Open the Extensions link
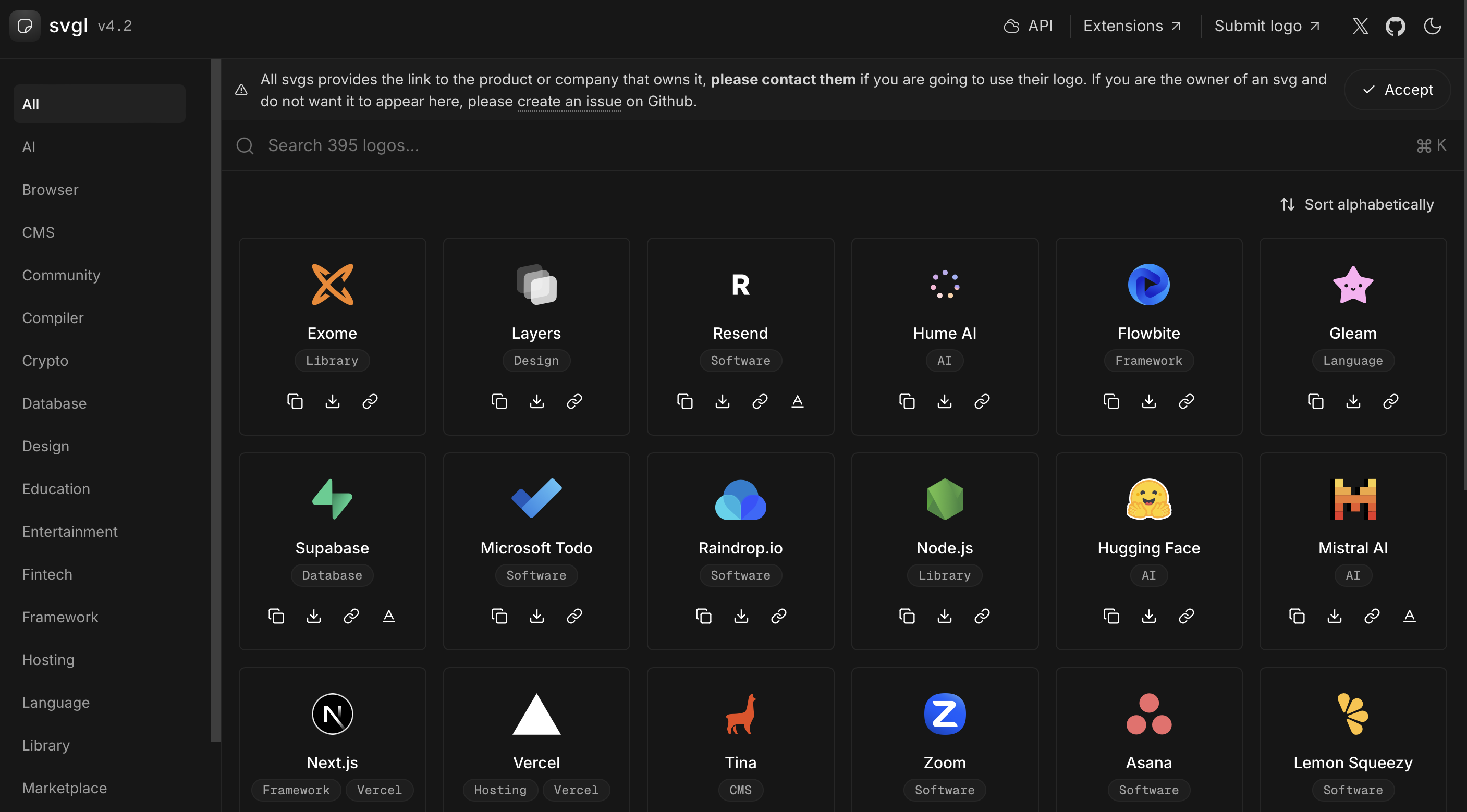The image size is (1467, 812). tap(1133, 26)
